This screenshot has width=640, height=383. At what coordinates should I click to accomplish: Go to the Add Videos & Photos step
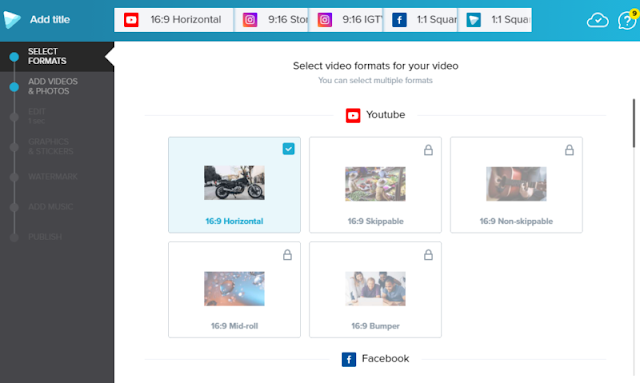(53, 86)
